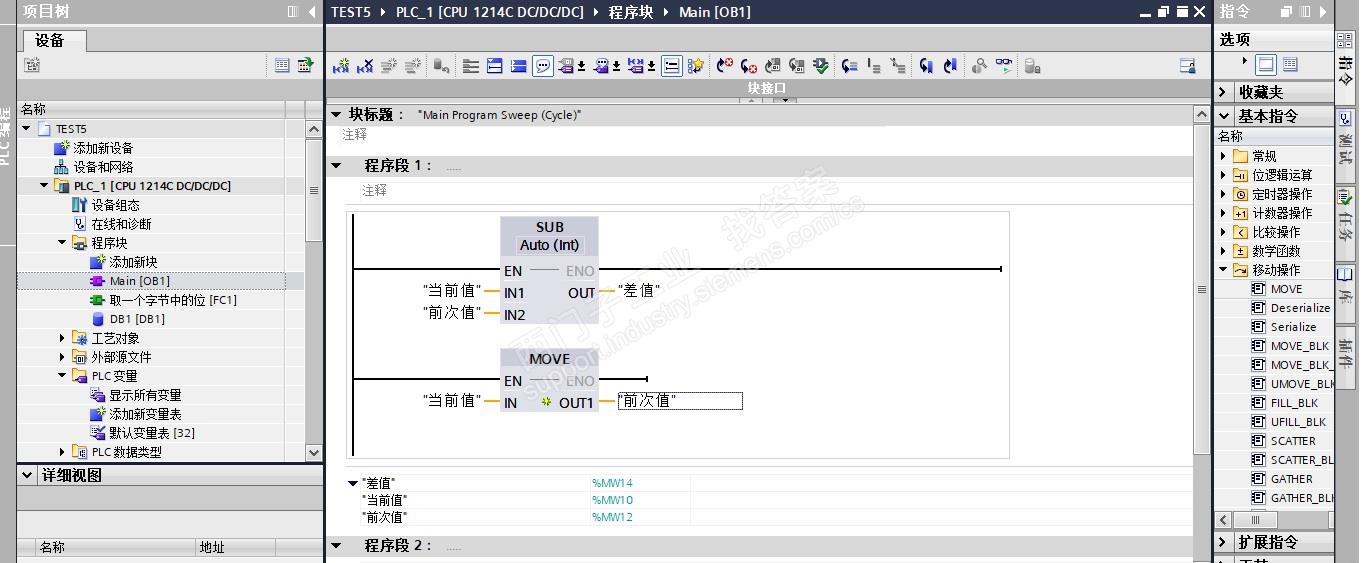Image resolution: width=1366 pixels, height=563 pixels.
Task: Click the MOVE instruction box header
Action: coord(549,359)
